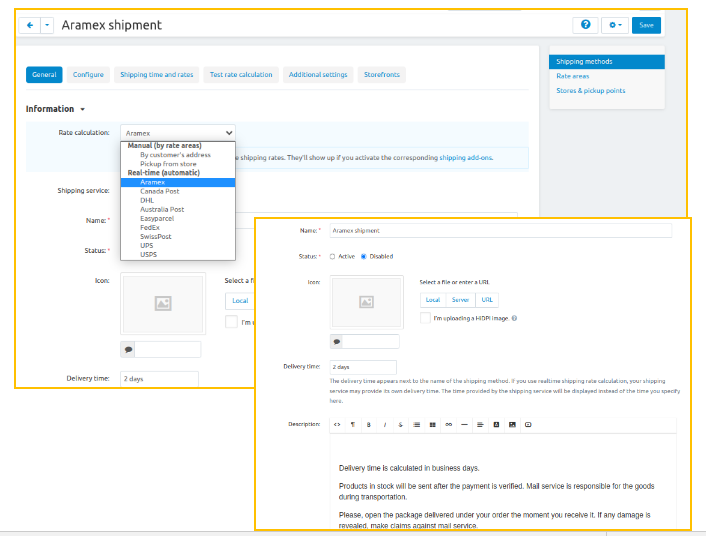The height and width of the screenshot is (536, 706).
Task: Follow the shipping add-ons link
Action: 466,158
